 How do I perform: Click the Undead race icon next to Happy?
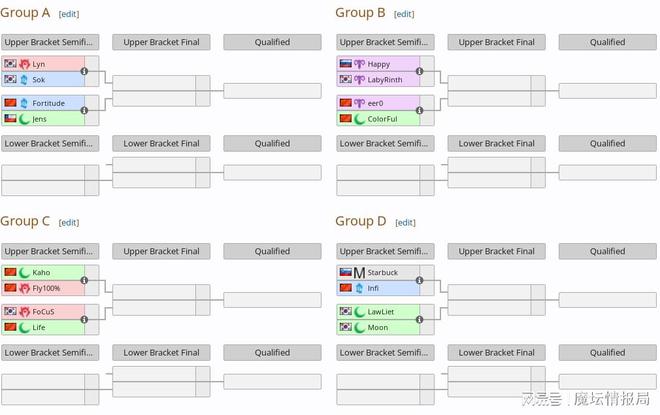[359, 64]
